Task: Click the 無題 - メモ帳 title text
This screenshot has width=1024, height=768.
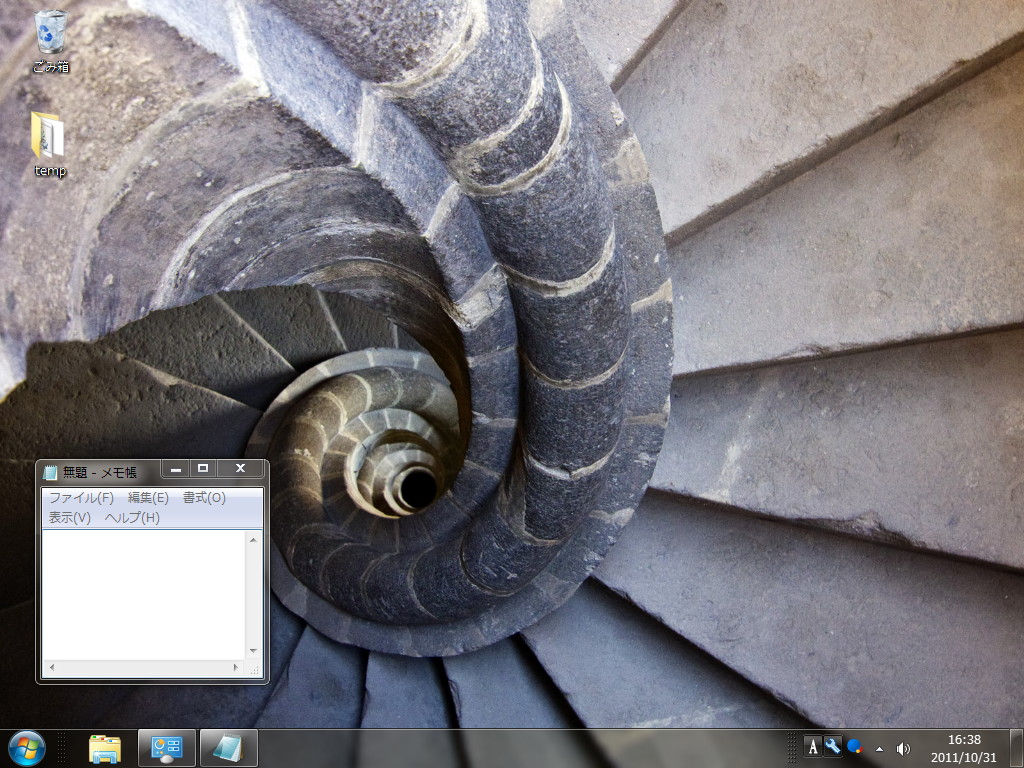Action: pos(100,472)
